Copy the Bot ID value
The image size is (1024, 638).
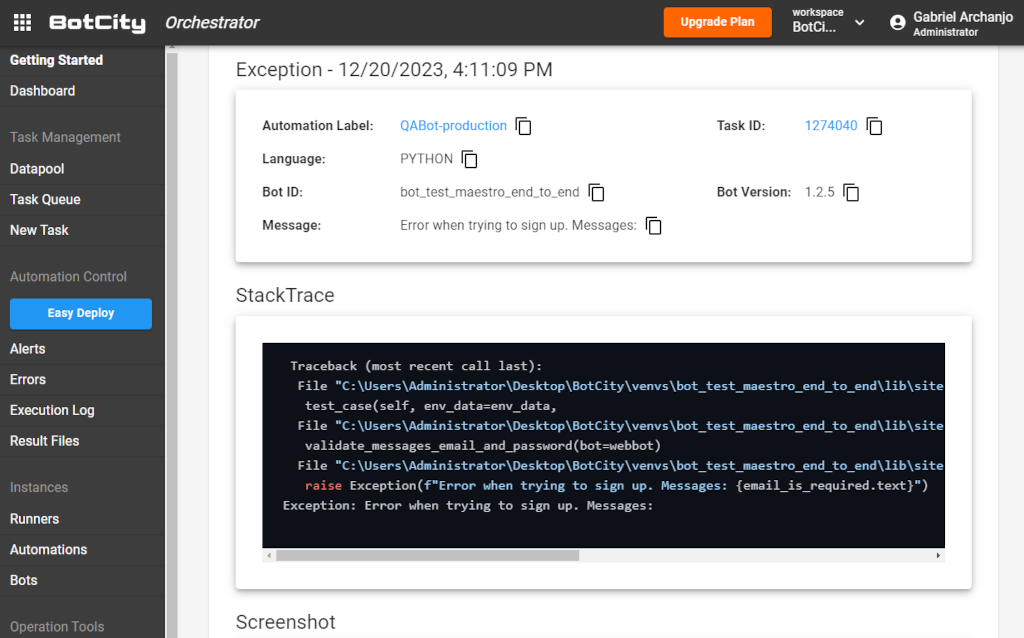597,192
